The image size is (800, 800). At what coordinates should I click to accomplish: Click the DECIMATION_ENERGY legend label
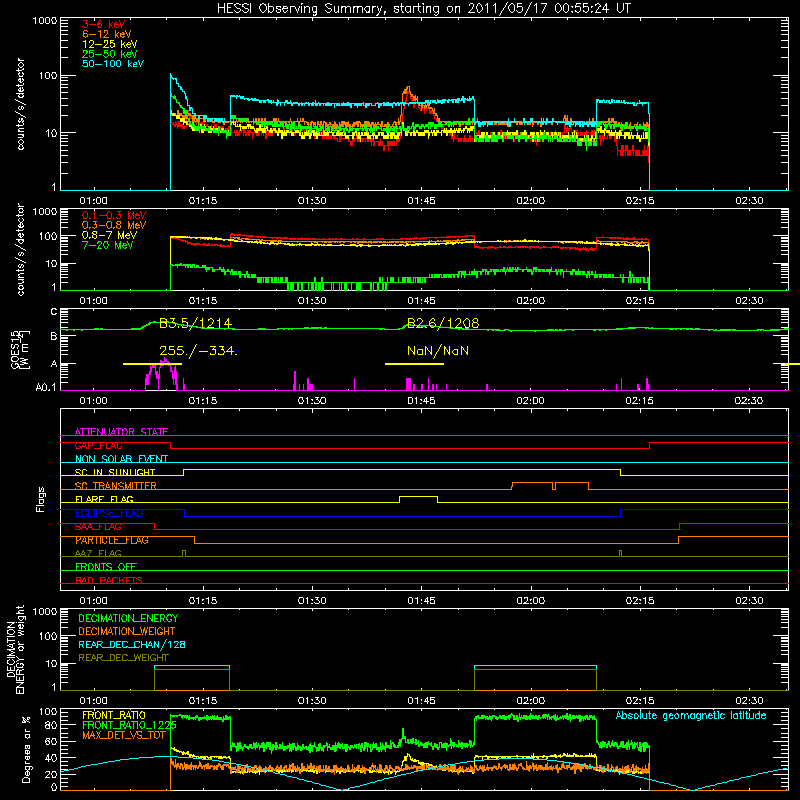coord(128,618)
